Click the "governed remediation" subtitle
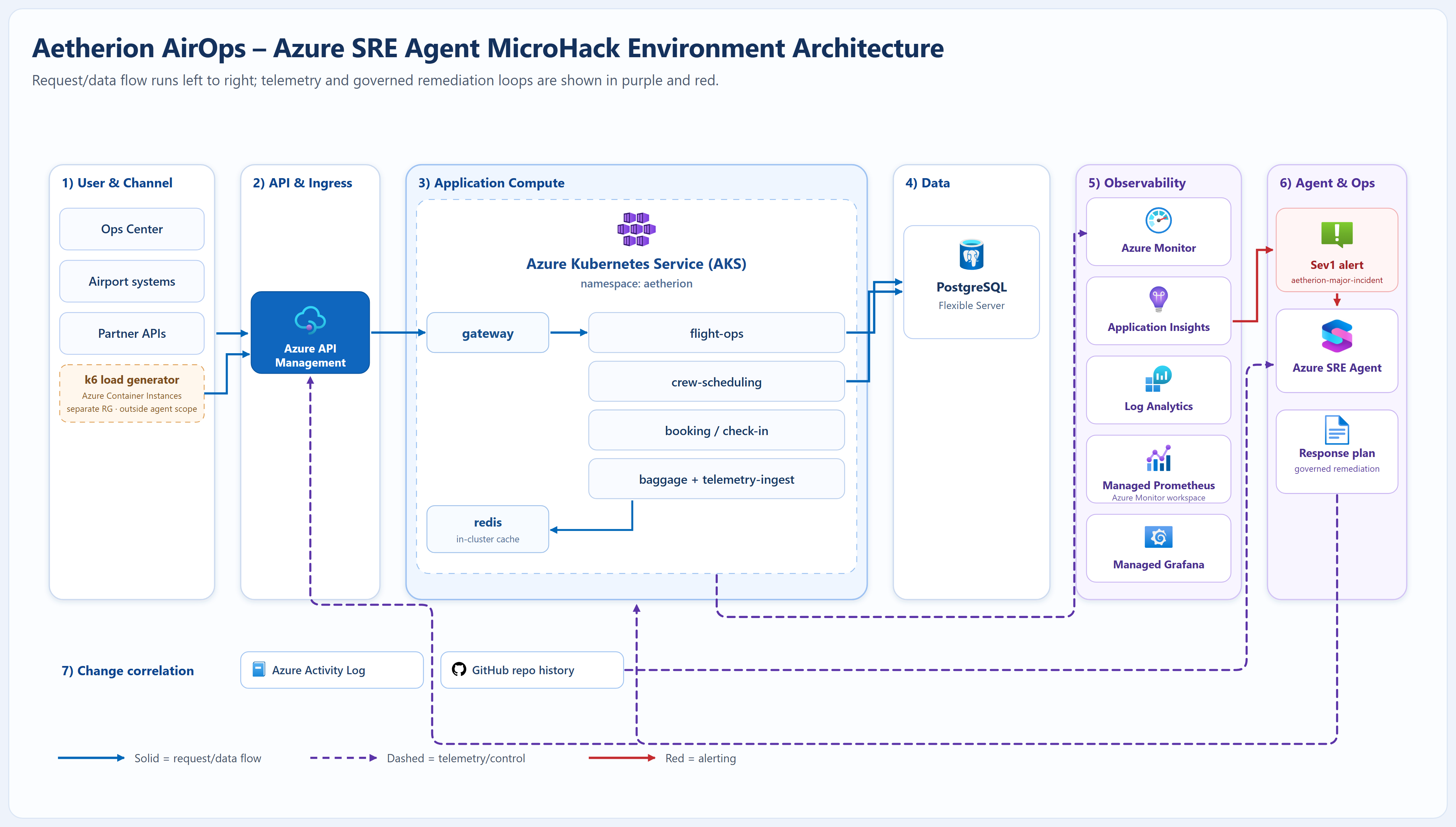1456x827 pixels. [x=1337, y=469]
